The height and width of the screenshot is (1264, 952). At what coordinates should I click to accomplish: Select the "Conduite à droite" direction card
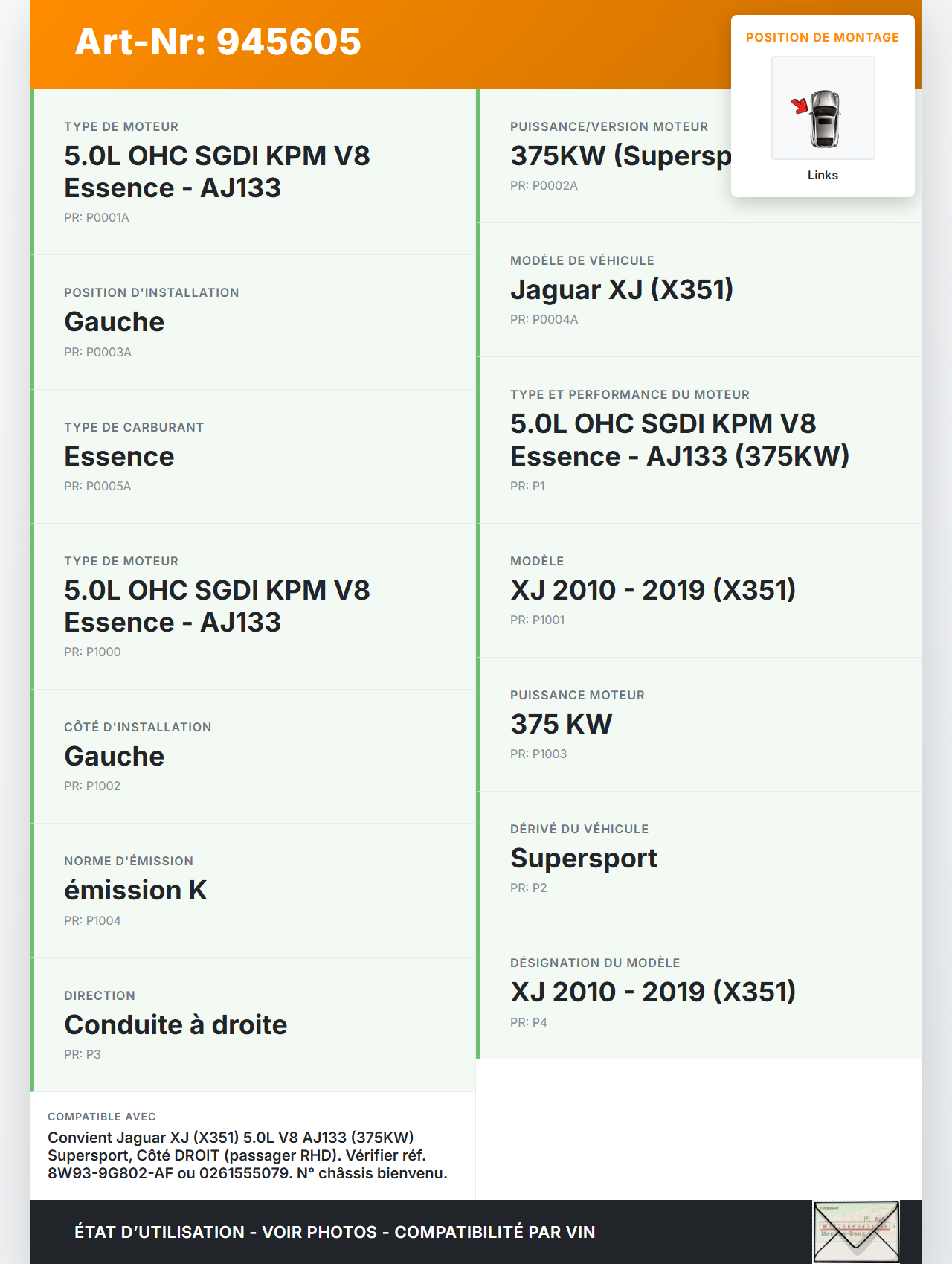[x=253, y=1024]
